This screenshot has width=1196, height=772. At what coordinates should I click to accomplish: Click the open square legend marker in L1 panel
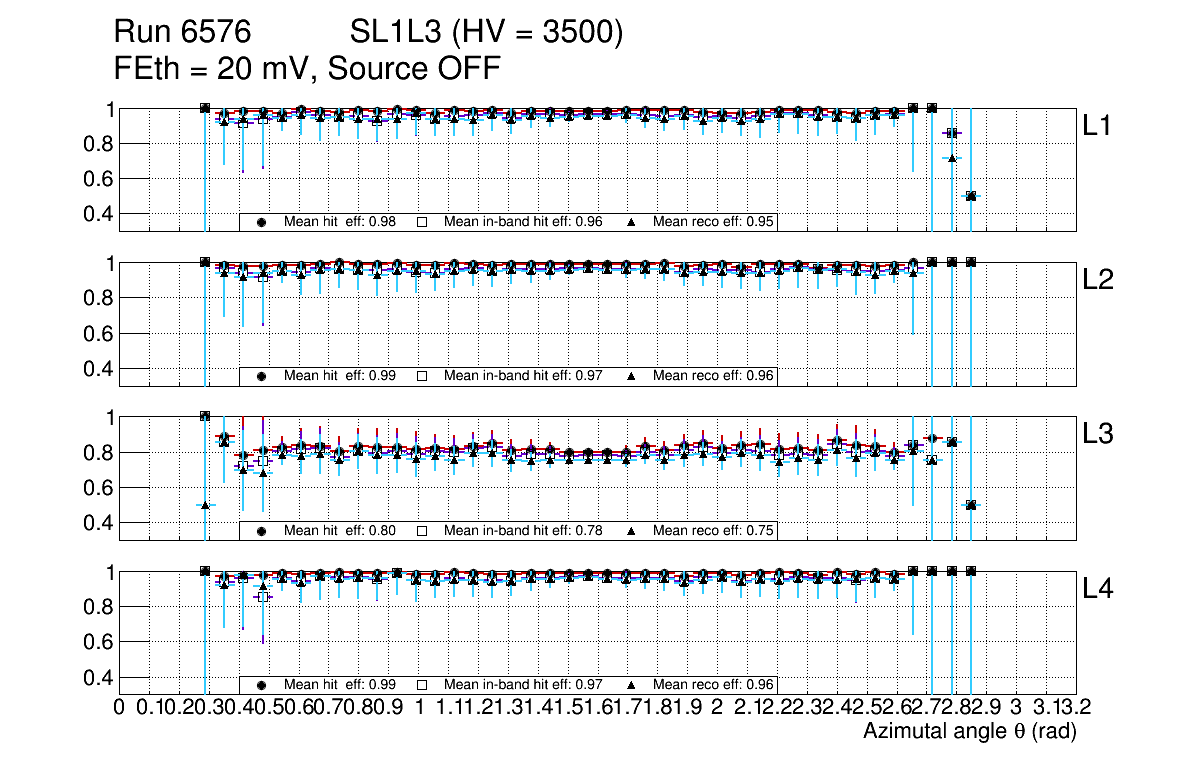[422, 222]
